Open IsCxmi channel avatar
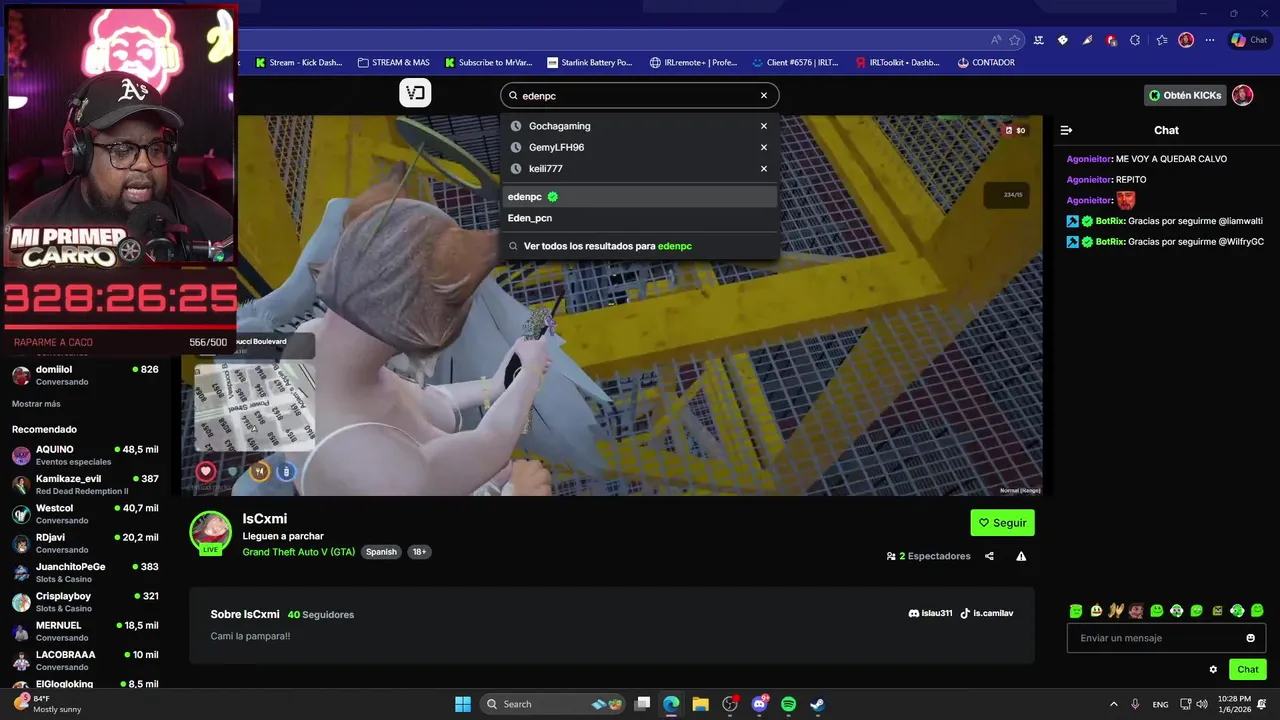This screenshot has height=720, width=1280. coord(211,532)
